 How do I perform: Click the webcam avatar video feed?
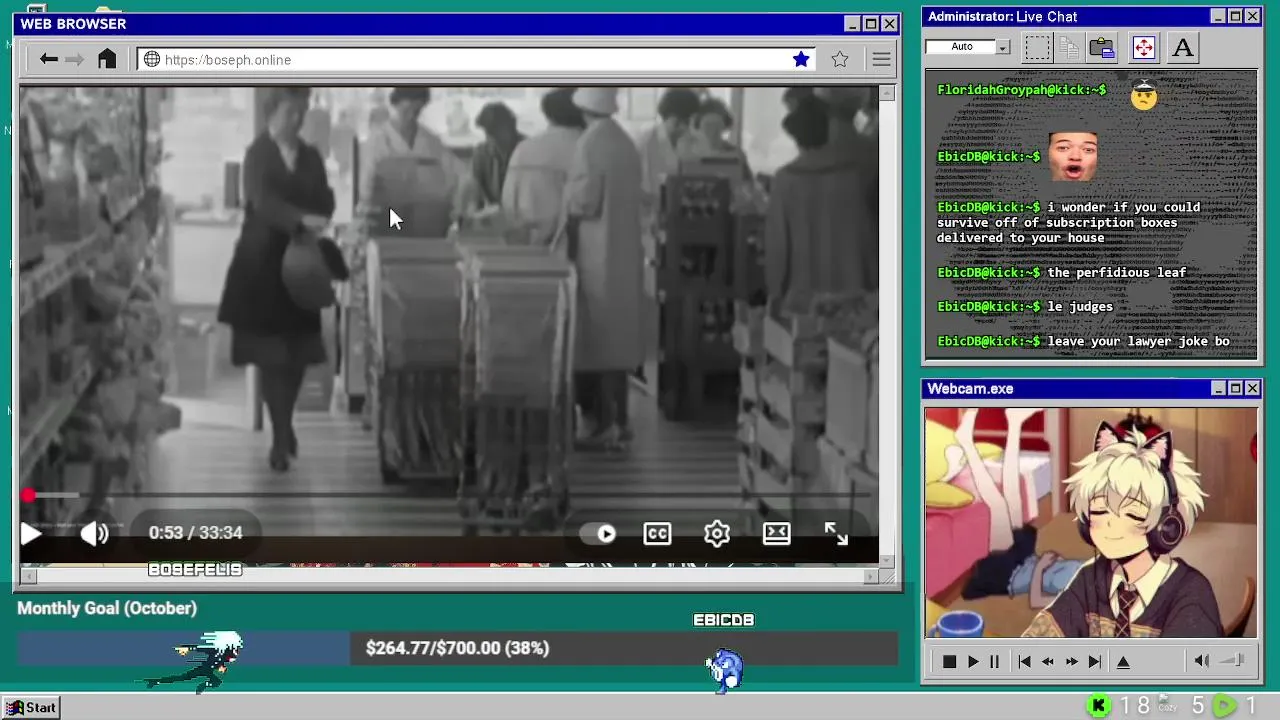tap(1091, 522)
